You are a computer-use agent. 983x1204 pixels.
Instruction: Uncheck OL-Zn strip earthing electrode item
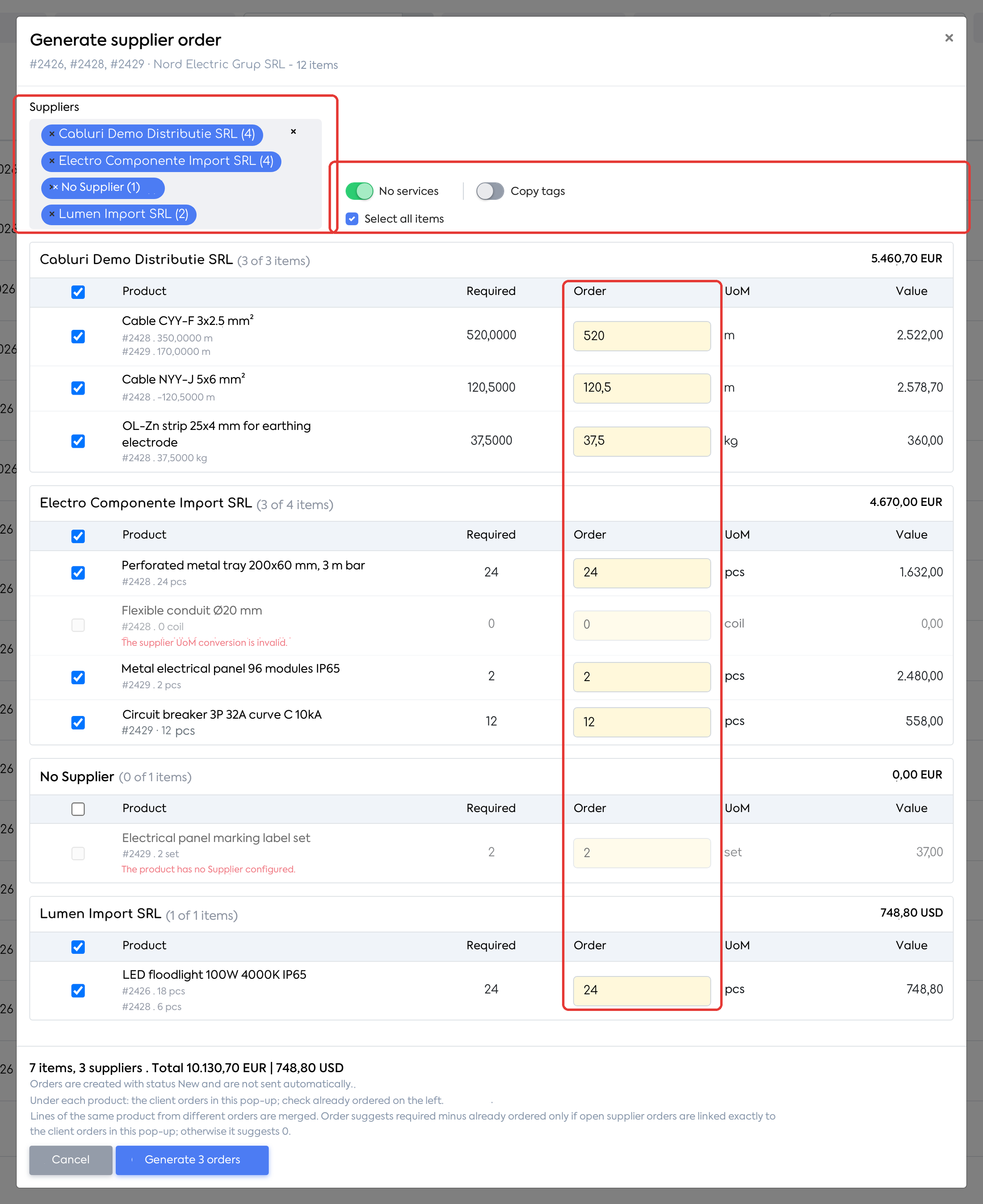click(78, 441)
